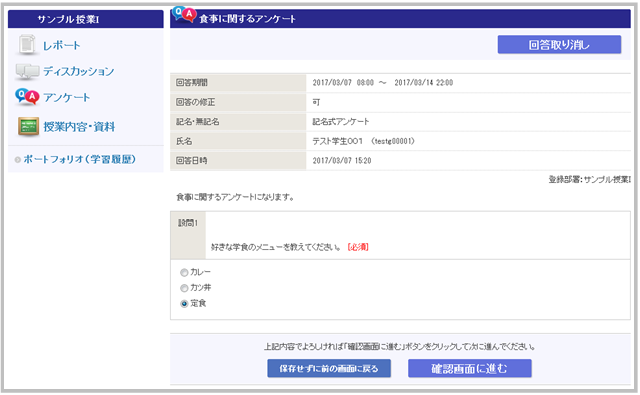Open the アンケート sidebar link
Viewport: 640px width, 395px height.
tap(67, 98)
